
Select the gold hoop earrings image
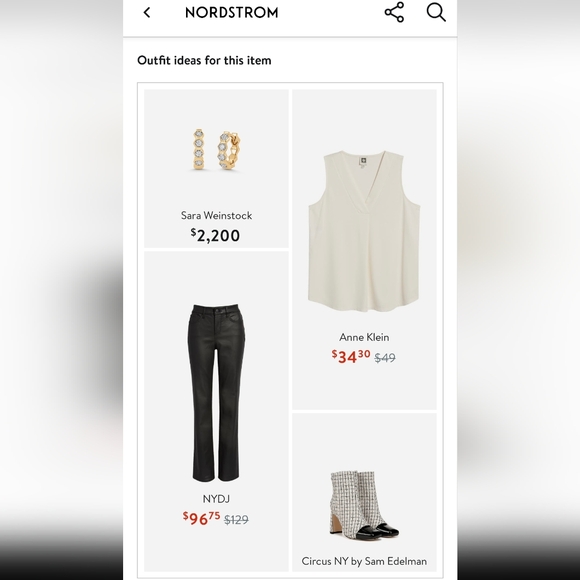tap(217, 149)
